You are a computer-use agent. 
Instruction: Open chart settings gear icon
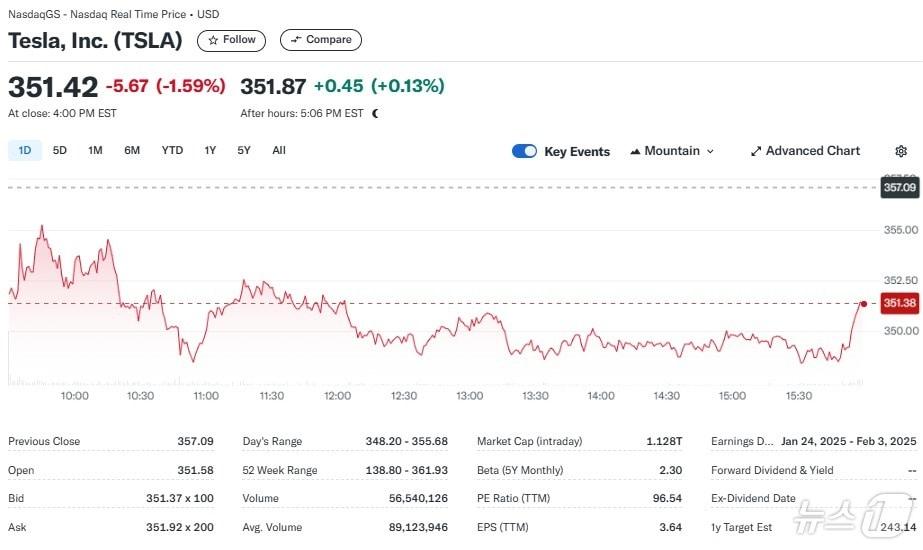pyautogui.click(x=901, y=151)
